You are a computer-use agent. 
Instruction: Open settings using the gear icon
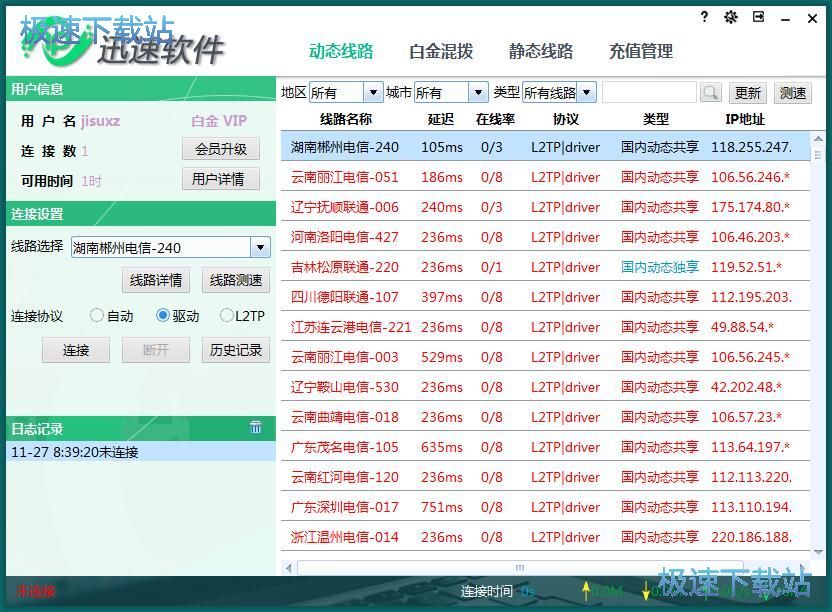point(730,17)
